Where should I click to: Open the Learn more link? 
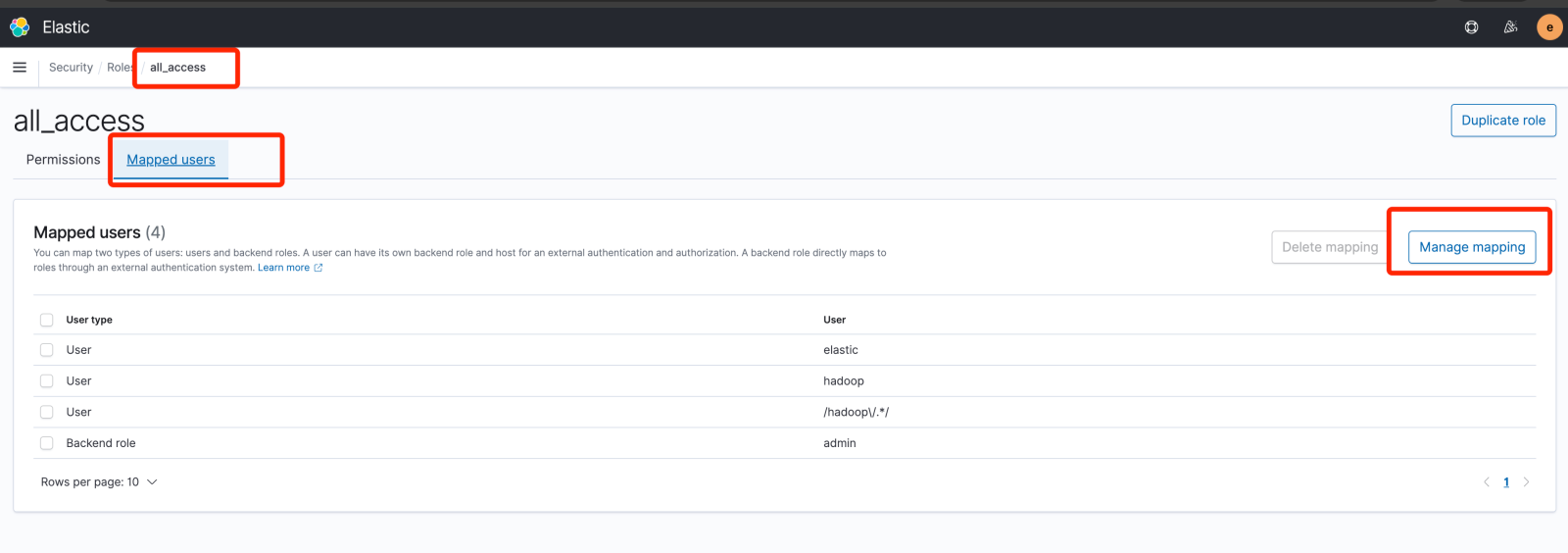click(x=283, y=268)
